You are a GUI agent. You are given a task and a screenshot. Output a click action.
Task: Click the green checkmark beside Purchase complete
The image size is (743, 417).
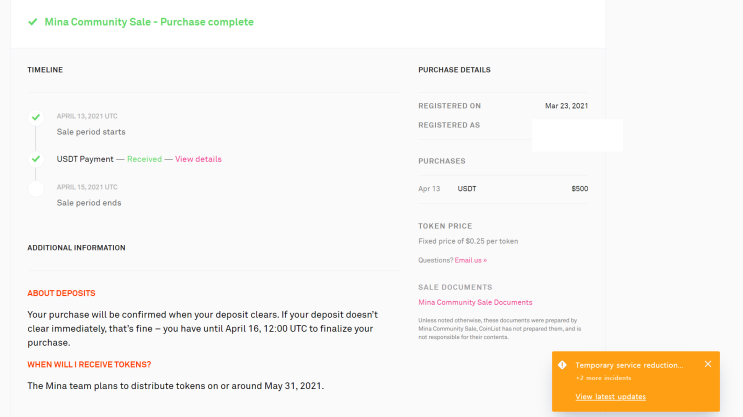(x=33, y=22)
